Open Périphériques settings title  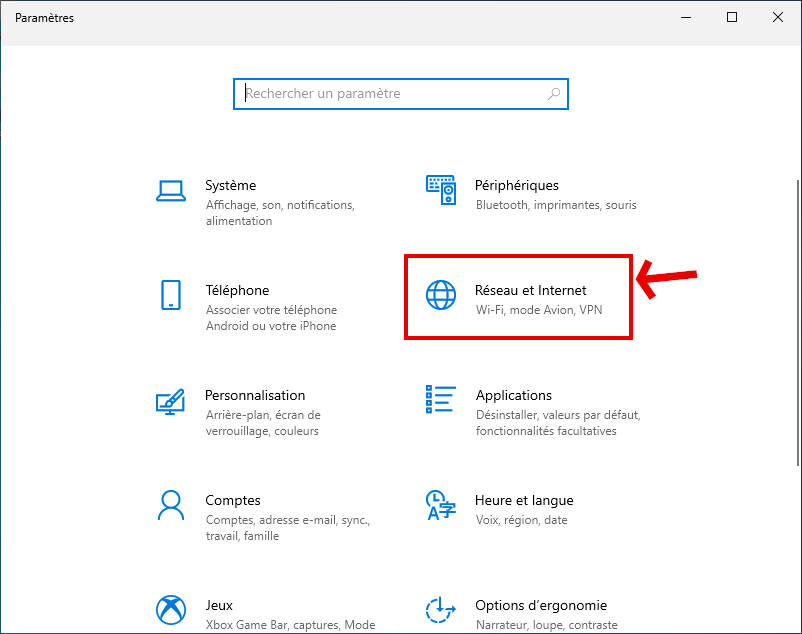(517, 185)
